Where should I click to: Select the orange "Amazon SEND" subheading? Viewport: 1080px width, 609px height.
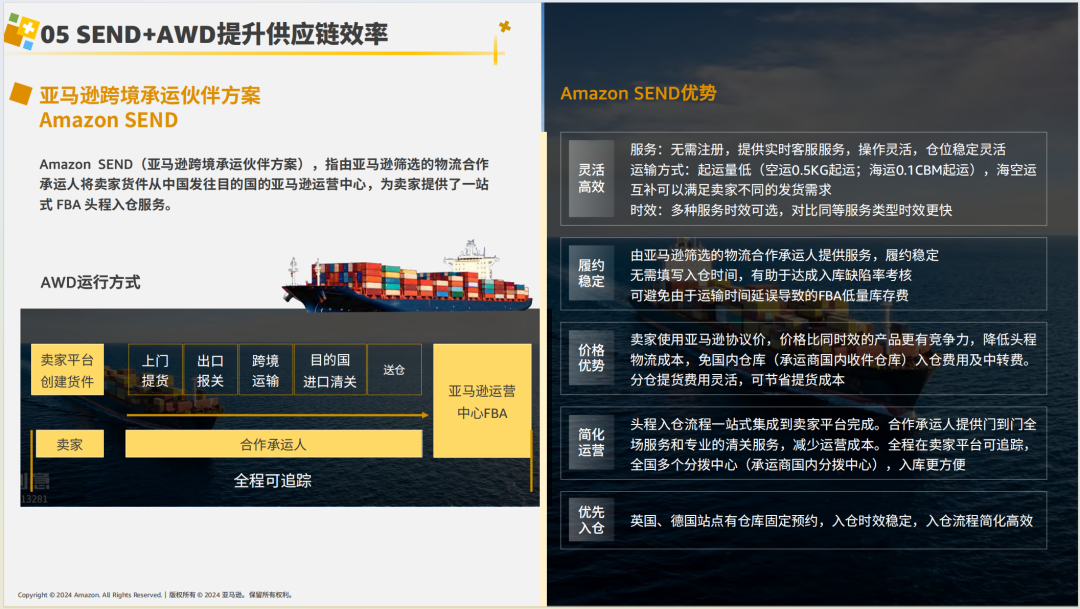(x=109, y=120)
